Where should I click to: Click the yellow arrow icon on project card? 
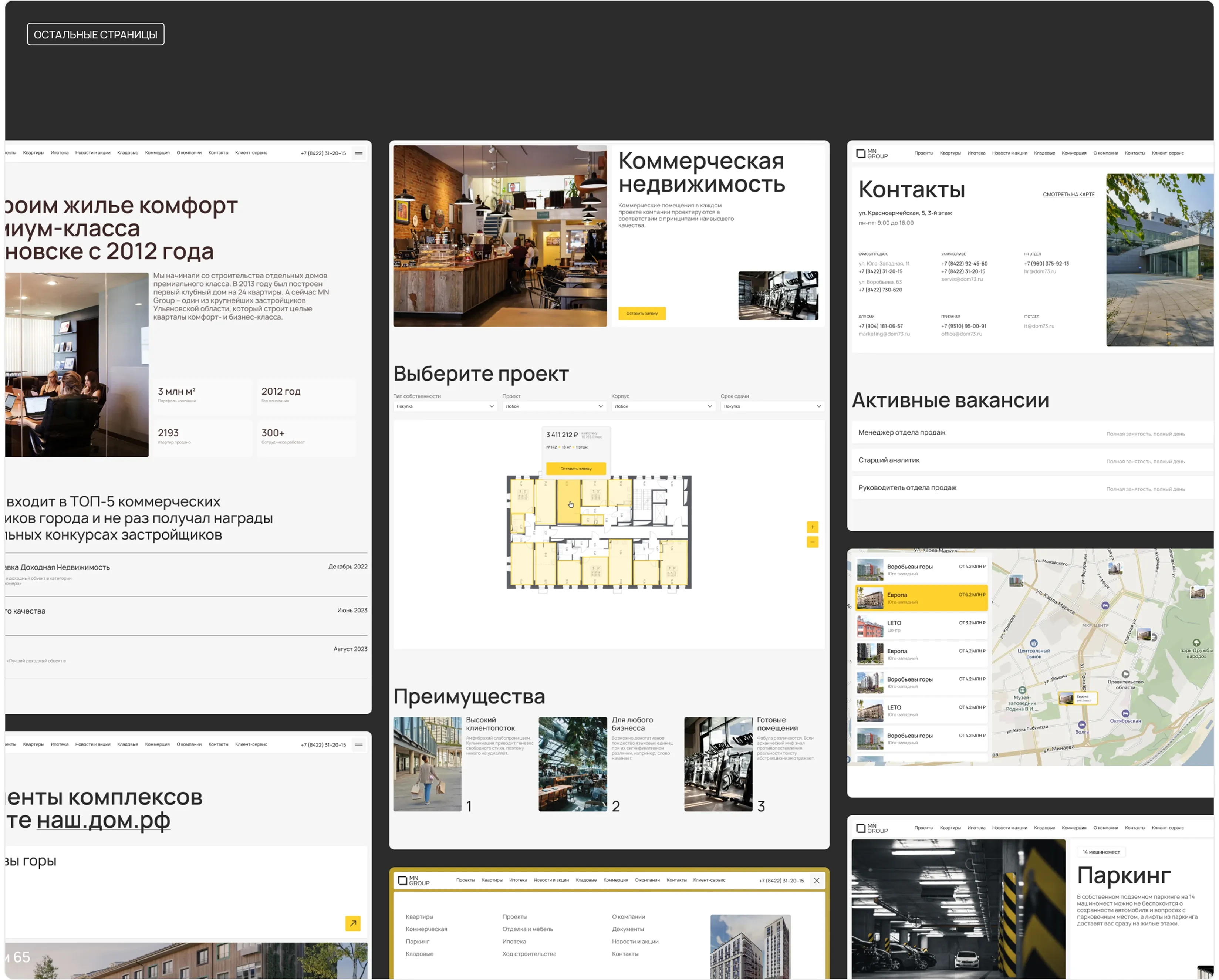coord(353,923)
